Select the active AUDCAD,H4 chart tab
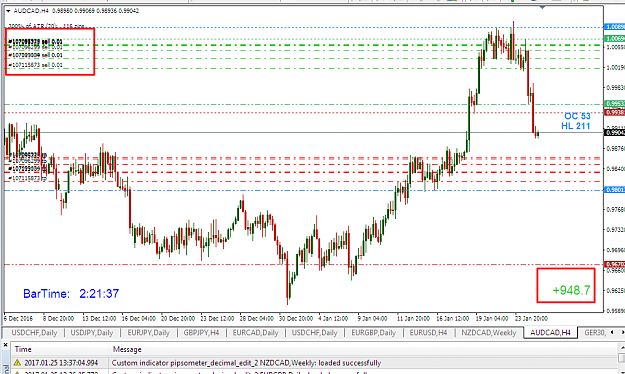The height and width of the screenshot is (374, 625). [550, 333]
